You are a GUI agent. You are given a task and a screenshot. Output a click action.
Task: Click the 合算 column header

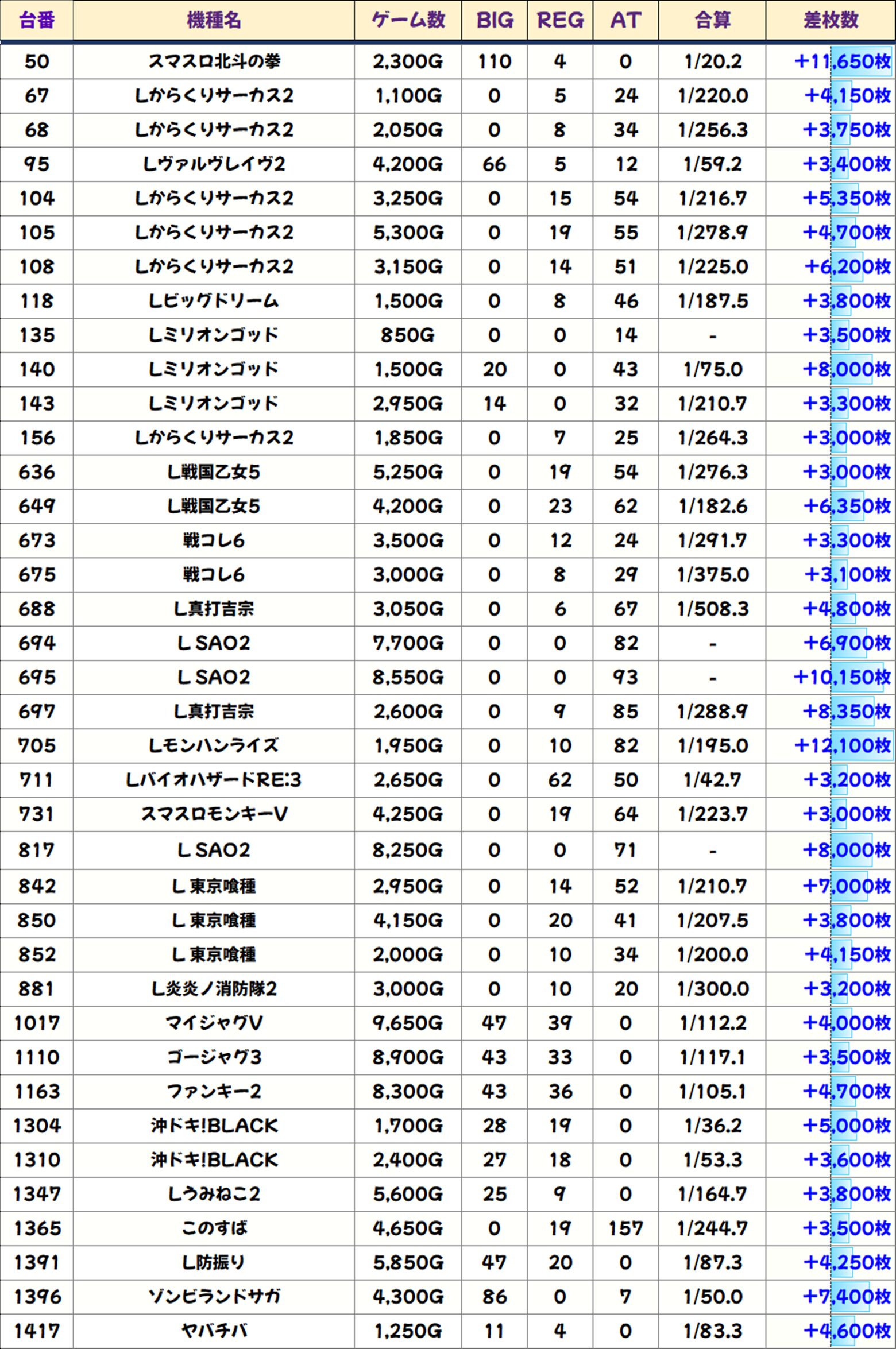712,21
